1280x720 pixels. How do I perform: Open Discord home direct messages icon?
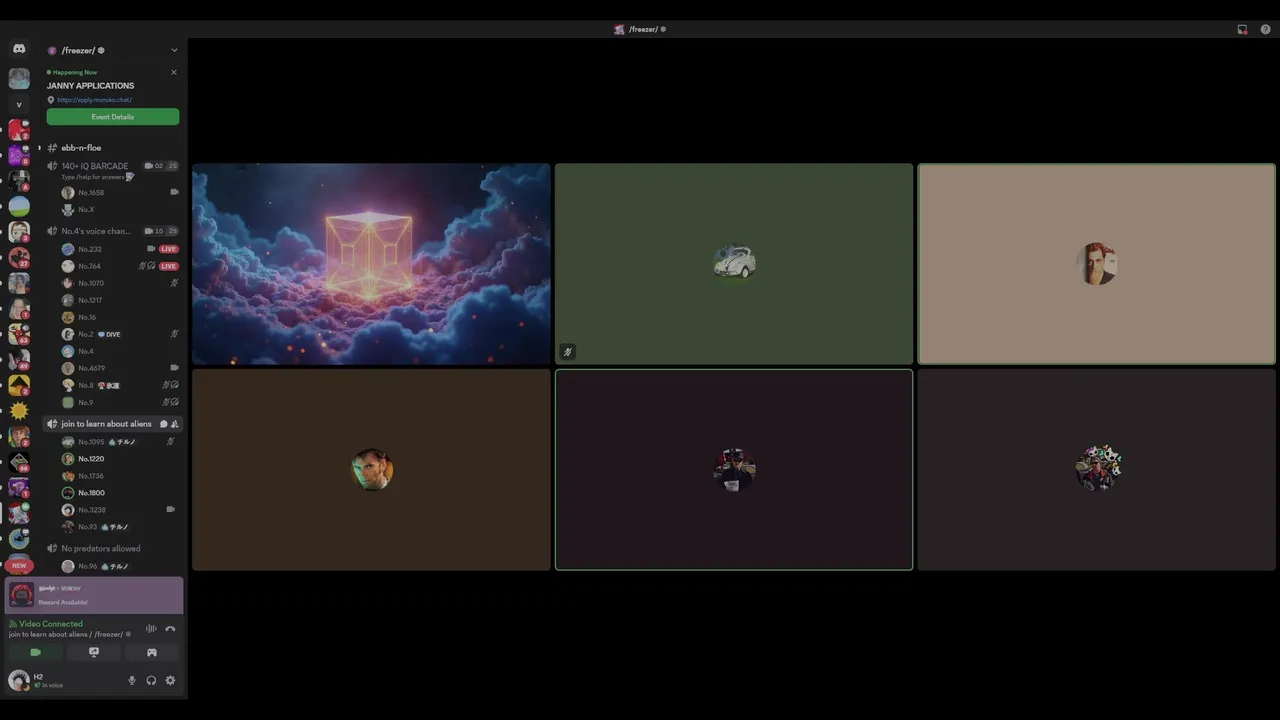tap(19, 49)
